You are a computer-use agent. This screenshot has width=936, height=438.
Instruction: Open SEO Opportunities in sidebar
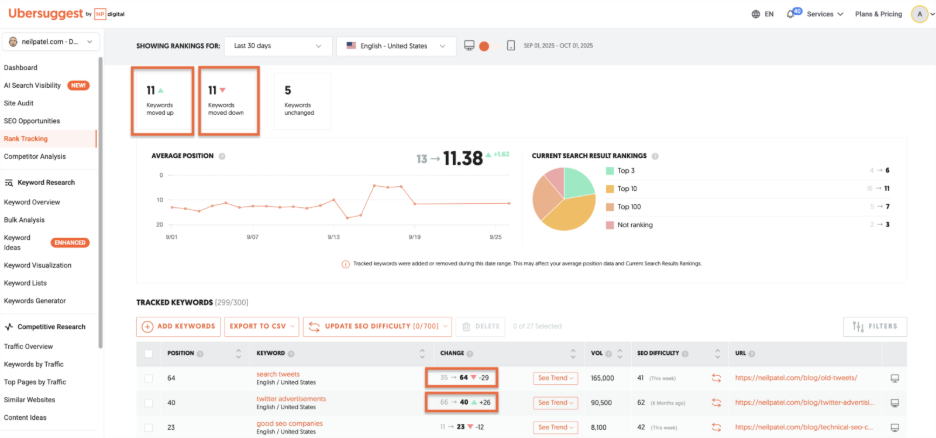point(32,121)
